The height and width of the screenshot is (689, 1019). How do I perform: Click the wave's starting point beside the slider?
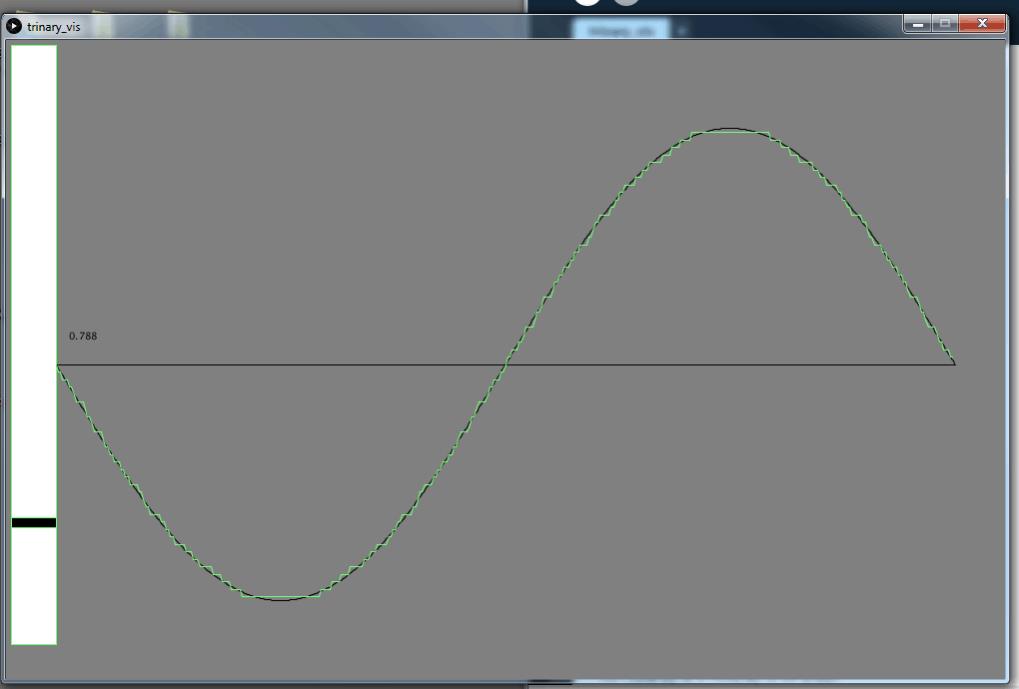59,366
